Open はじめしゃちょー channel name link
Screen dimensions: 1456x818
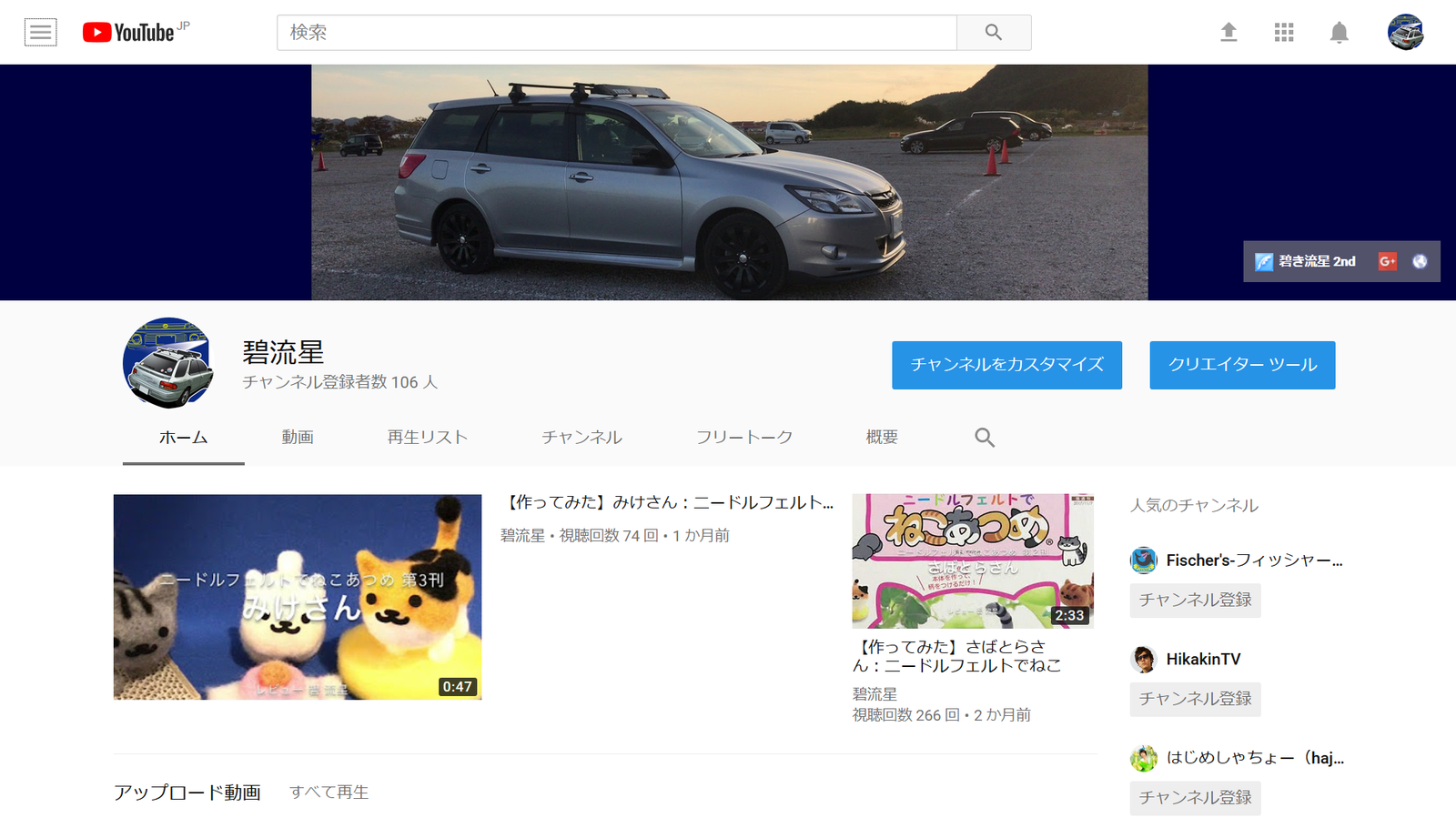(1255, 758)
